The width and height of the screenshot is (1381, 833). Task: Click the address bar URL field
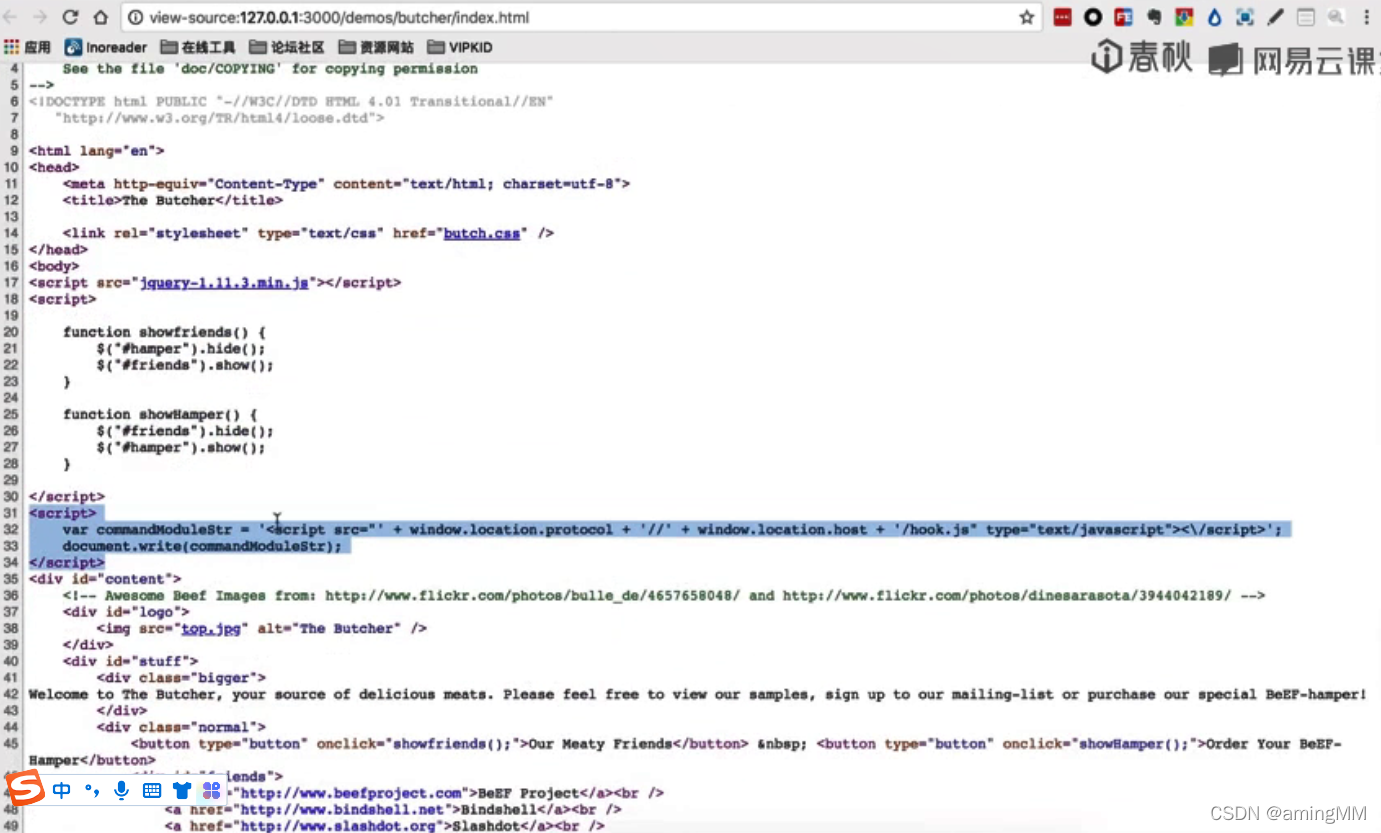tap(580, 17)
